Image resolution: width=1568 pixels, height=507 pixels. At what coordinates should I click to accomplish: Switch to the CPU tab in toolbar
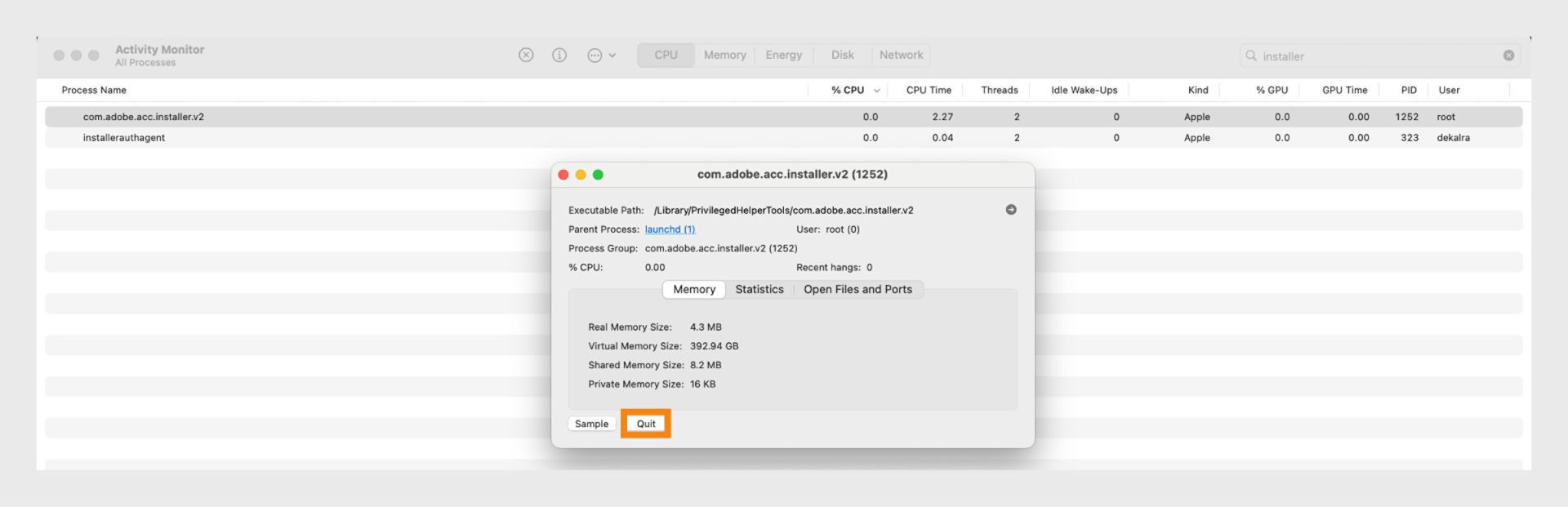(x=666, y=55)
